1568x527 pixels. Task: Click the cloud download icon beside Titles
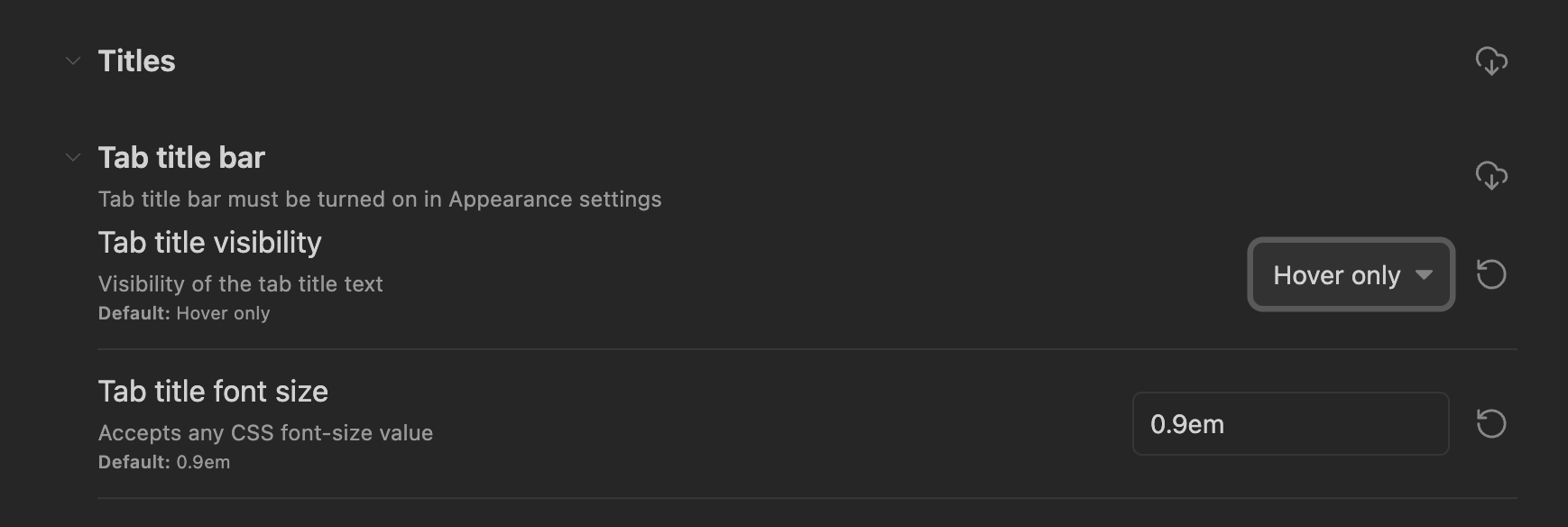[x=1491, y=61]
